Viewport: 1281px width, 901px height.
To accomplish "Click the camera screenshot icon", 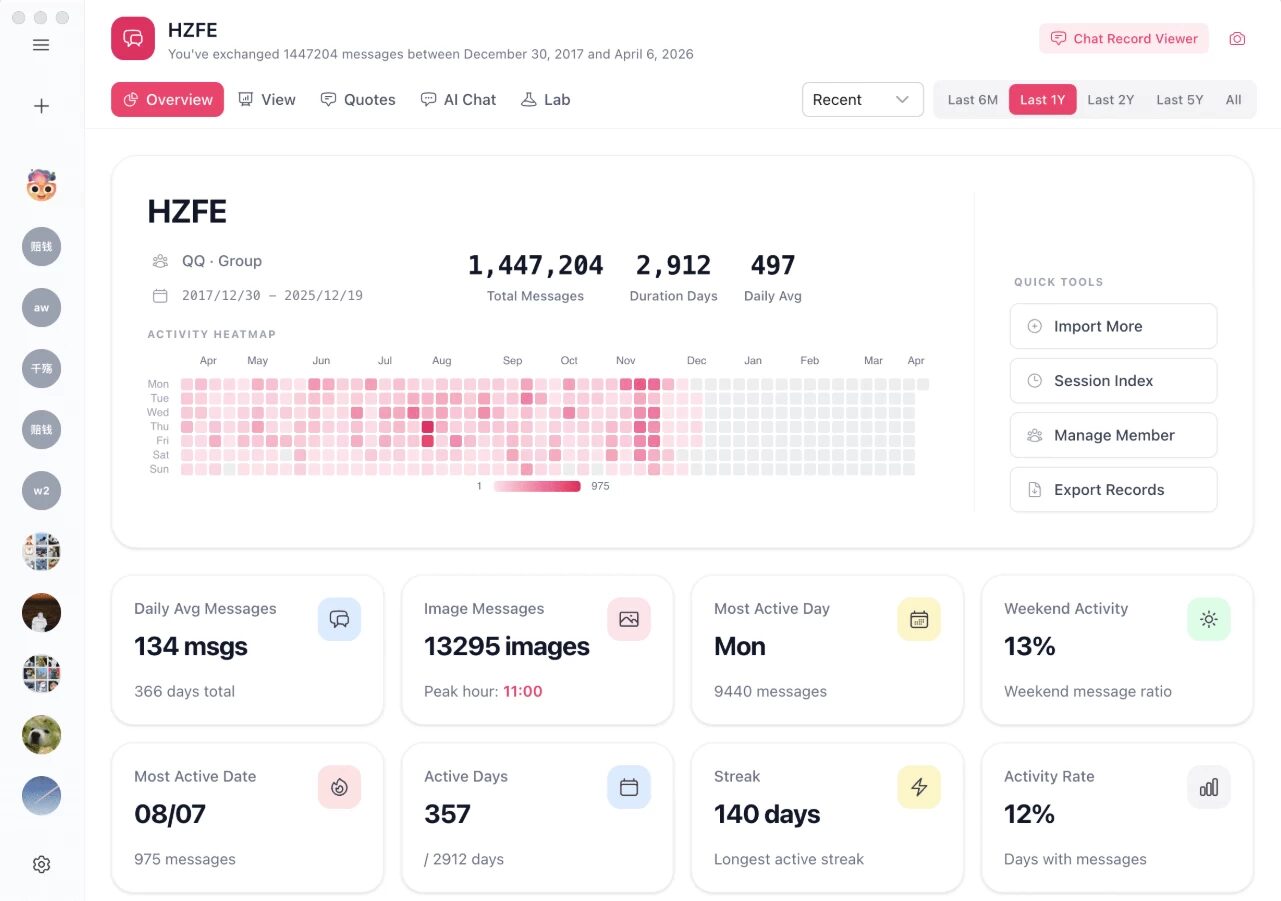I will [1237, 39].
